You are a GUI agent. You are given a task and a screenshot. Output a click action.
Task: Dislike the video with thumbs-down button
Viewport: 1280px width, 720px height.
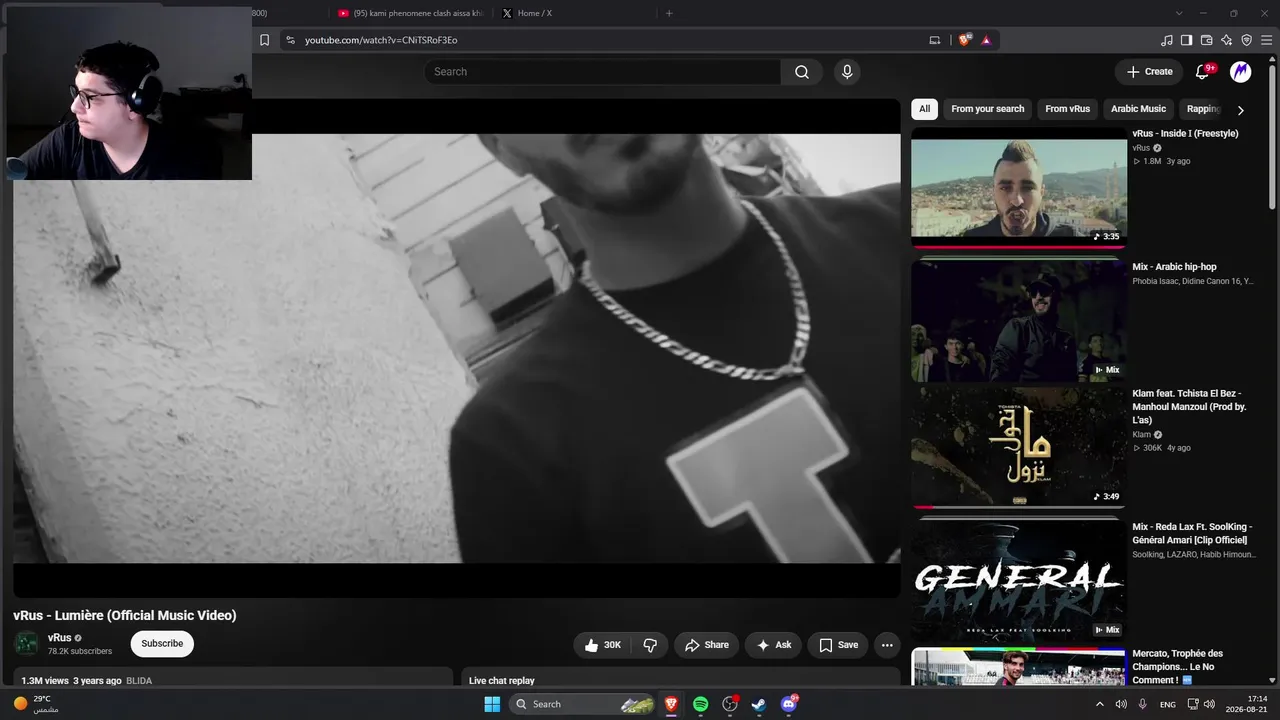[650, 645]
